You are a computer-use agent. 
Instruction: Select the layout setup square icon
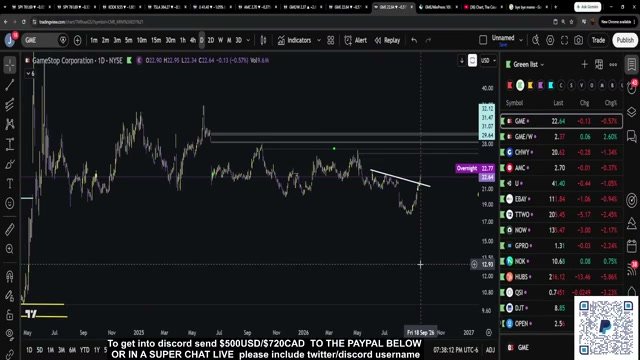pos(483,40)
